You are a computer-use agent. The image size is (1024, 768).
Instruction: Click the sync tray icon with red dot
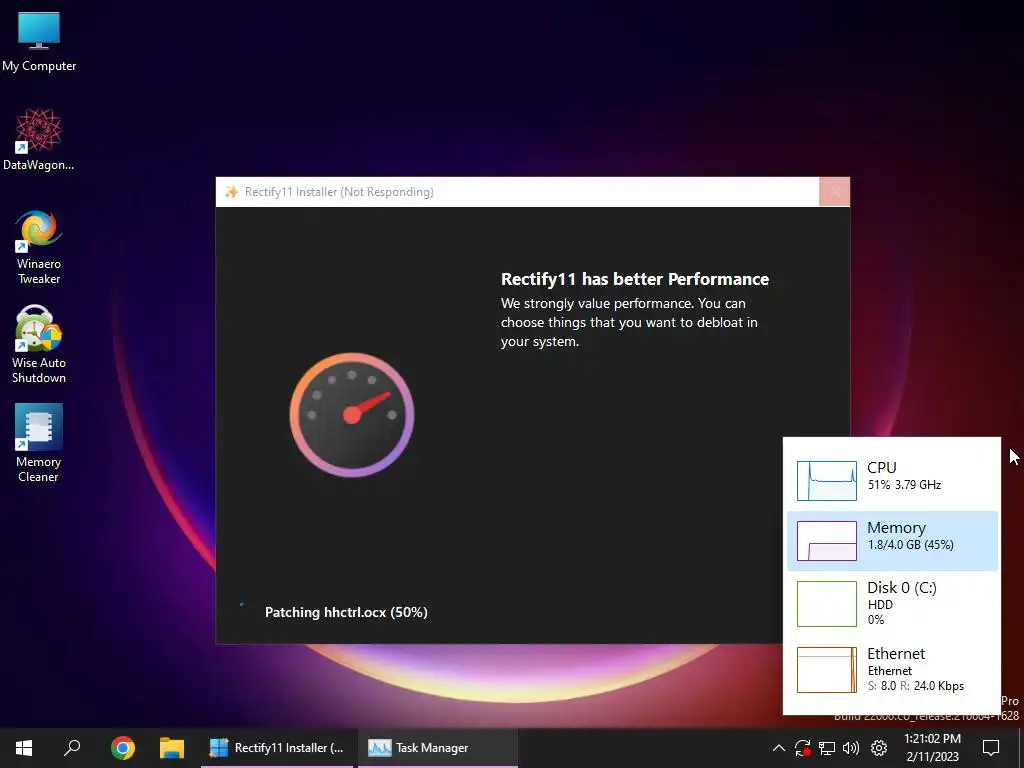(803, 748)
